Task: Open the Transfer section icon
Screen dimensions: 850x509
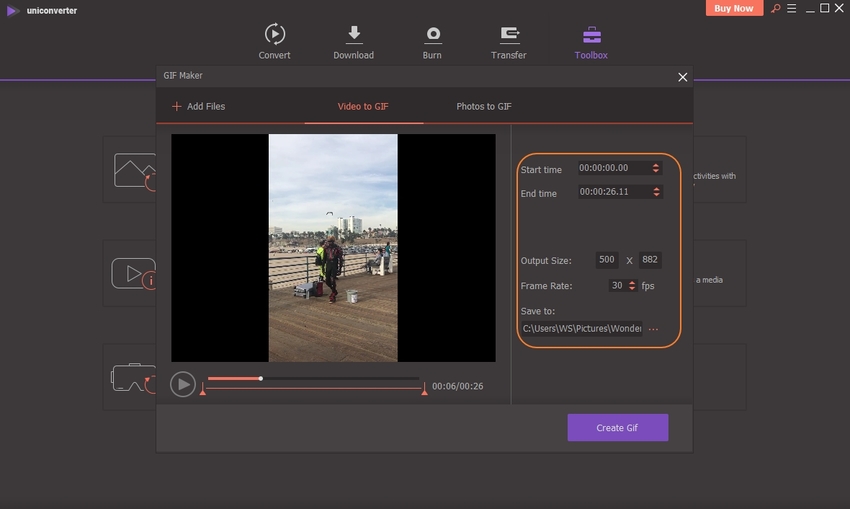Action: (509, 34)
